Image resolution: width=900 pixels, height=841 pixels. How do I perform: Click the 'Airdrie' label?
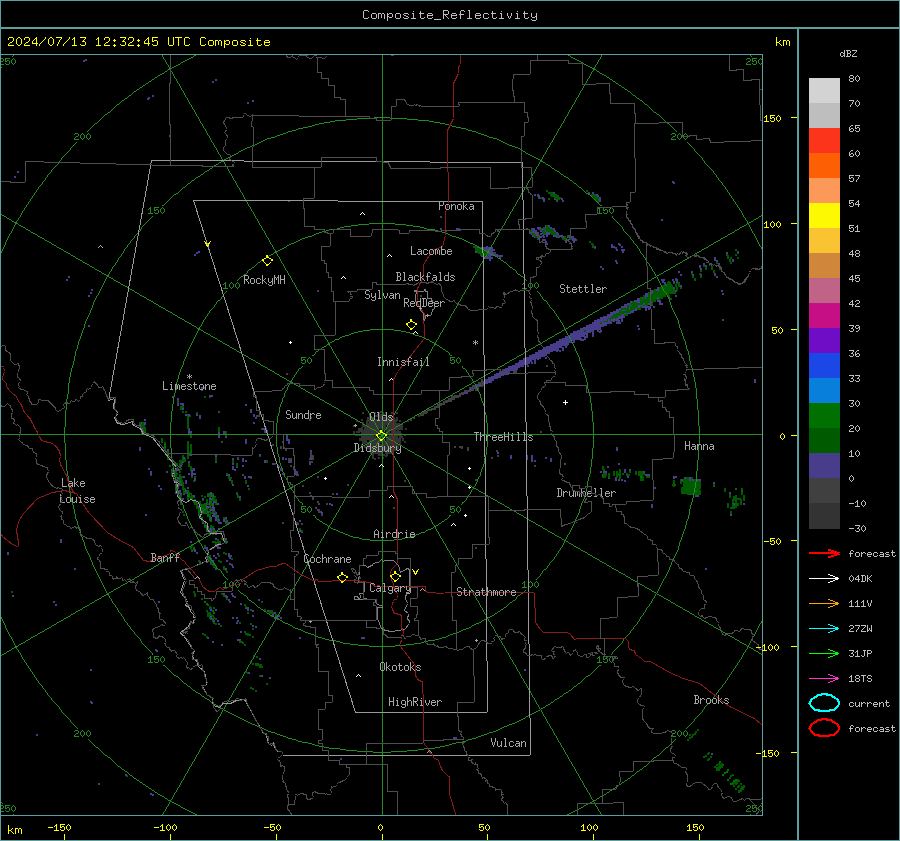pyautogui.click(x=394, y=534)
